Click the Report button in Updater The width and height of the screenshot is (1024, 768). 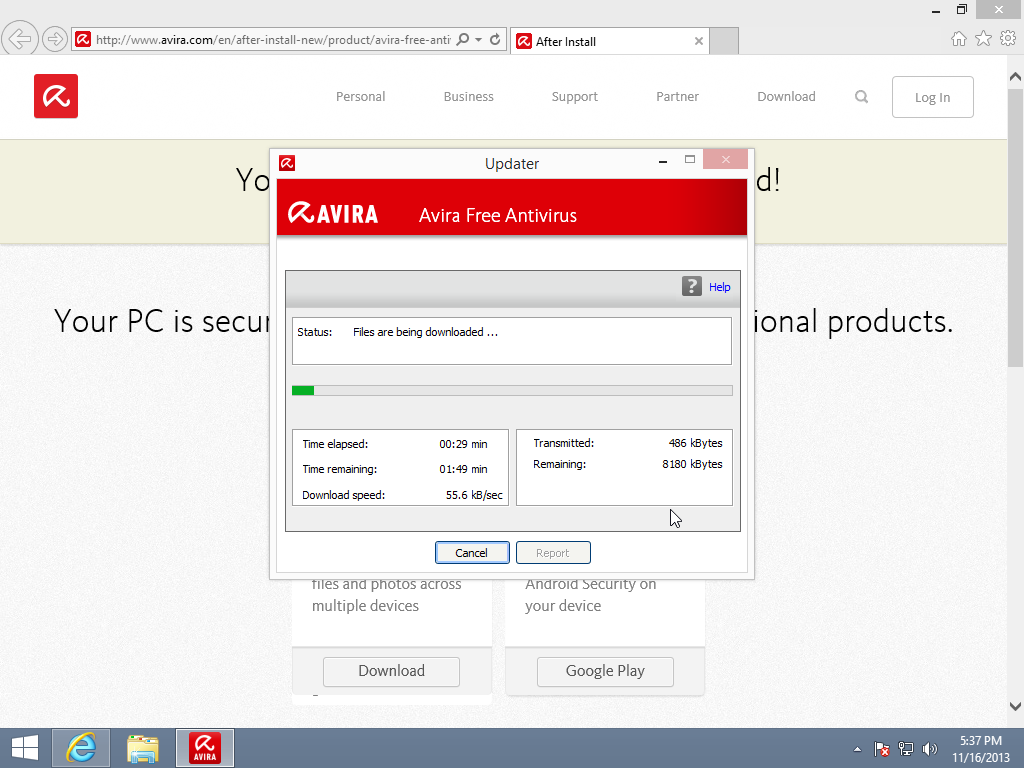(553, 552)
